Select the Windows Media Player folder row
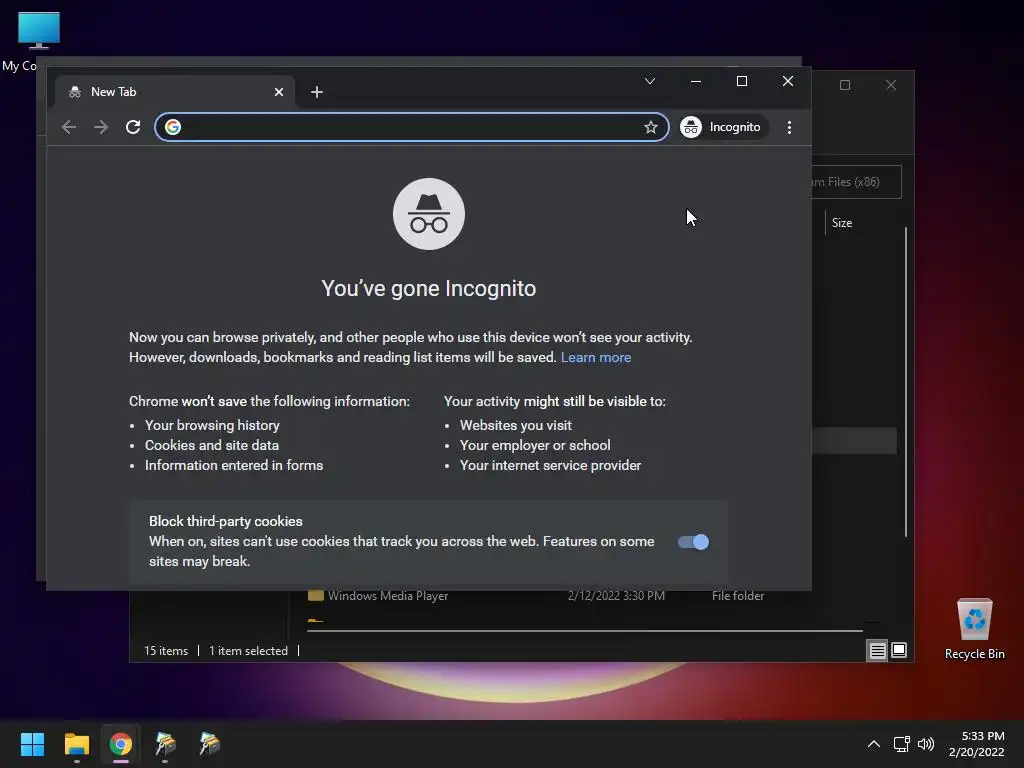The width and height of the screenshot is (1024, 768). 536,596
